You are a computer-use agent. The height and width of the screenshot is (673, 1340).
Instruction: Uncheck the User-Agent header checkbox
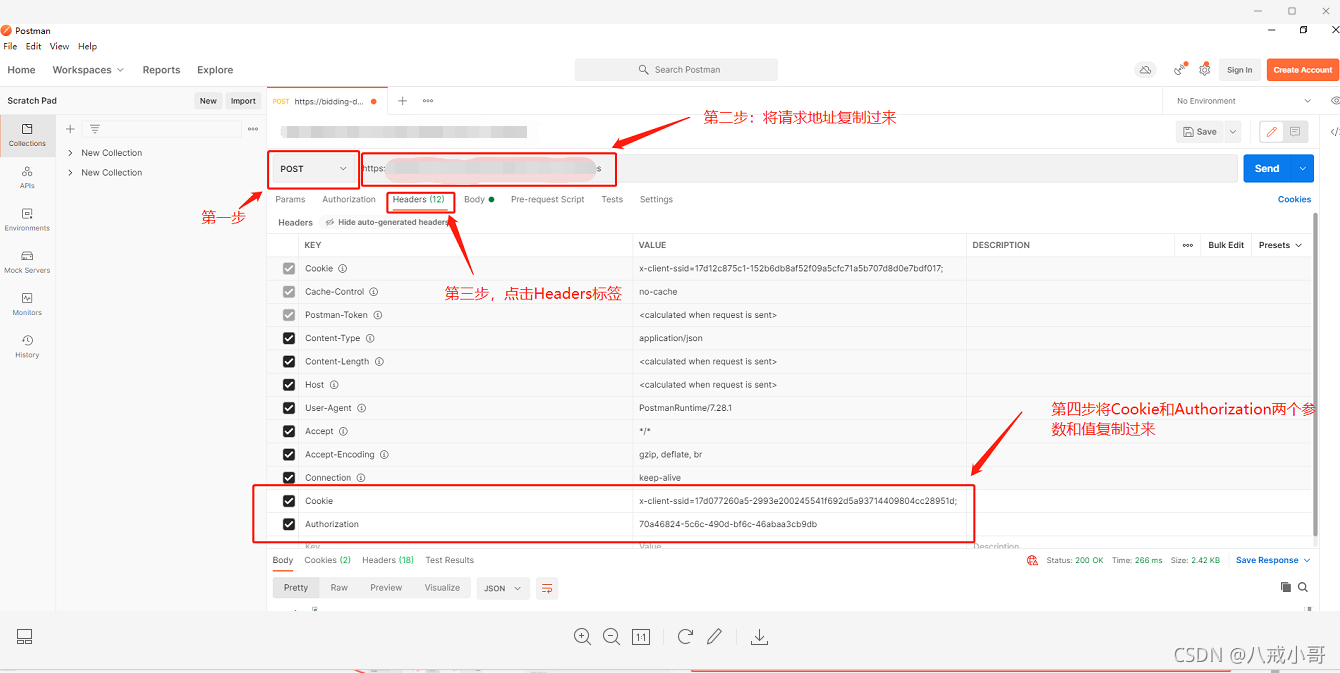[x=289, y=408]
